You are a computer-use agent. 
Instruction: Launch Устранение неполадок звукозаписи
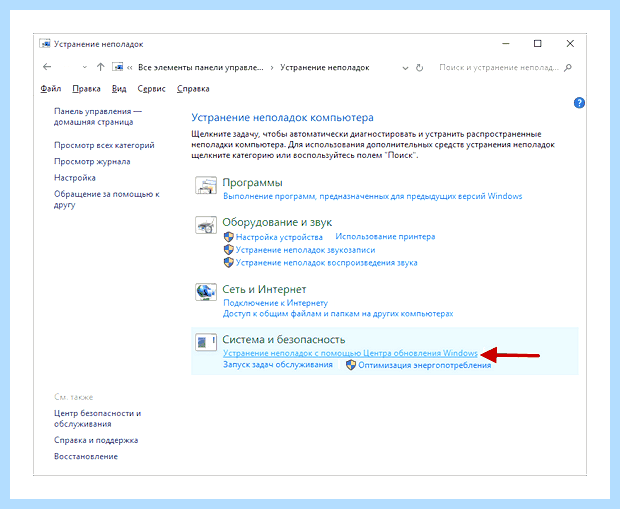pyautogui.click(x=305, y=250)
